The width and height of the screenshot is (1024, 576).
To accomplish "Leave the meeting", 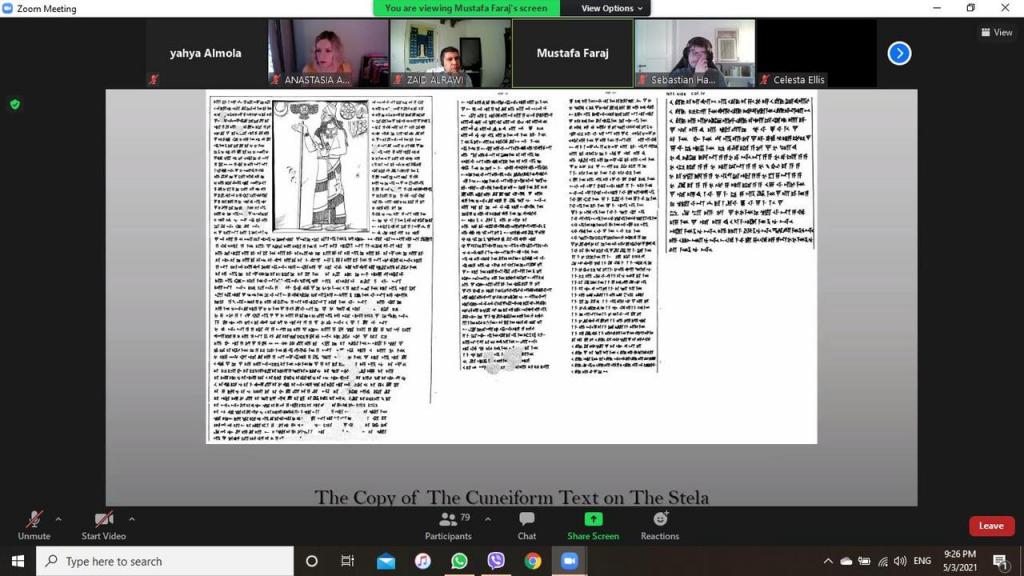I will [991, 526].
